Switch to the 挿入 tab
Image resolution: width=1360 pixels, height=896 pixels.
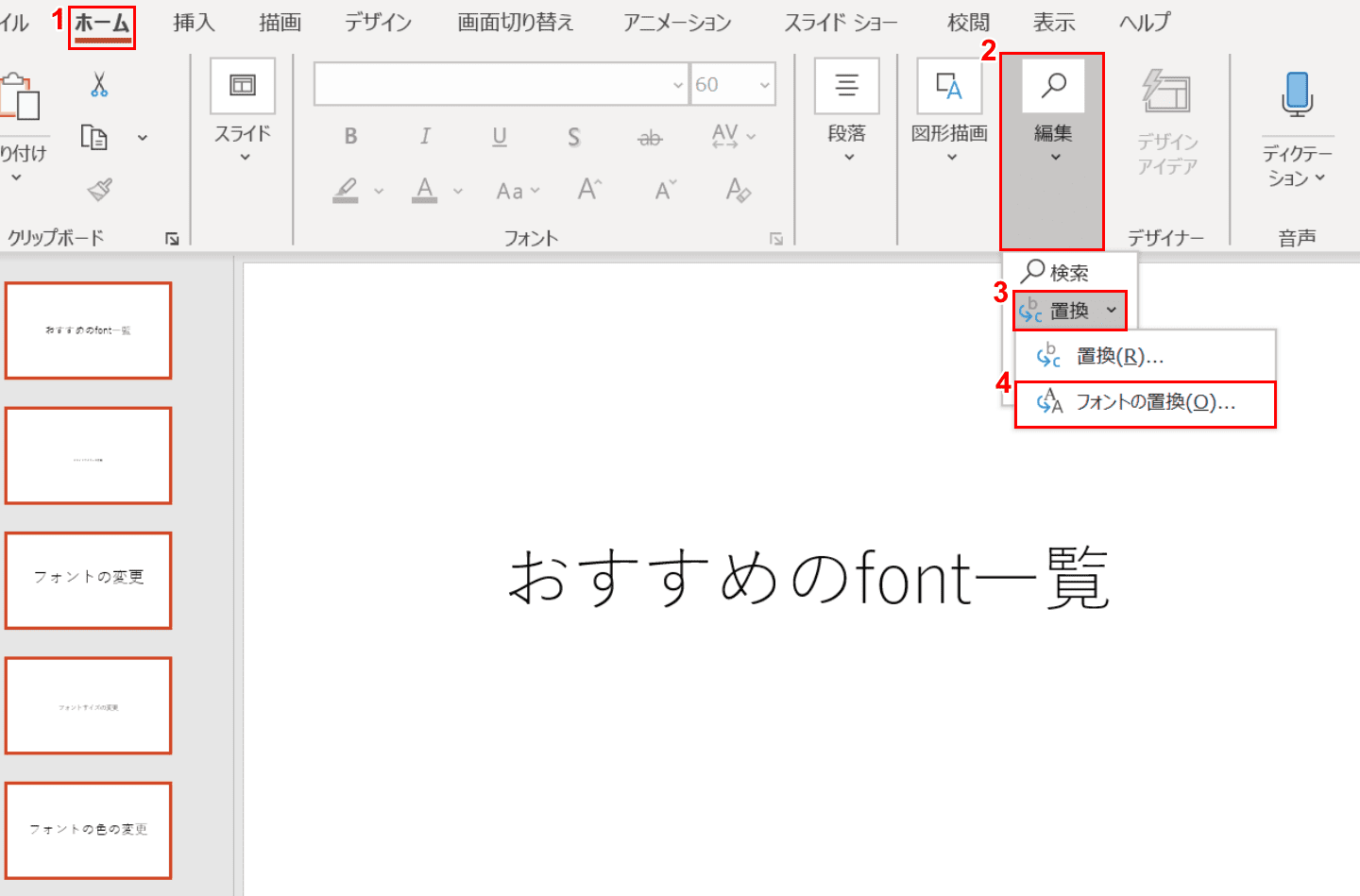pyautogui.click(x=194, y=23)
